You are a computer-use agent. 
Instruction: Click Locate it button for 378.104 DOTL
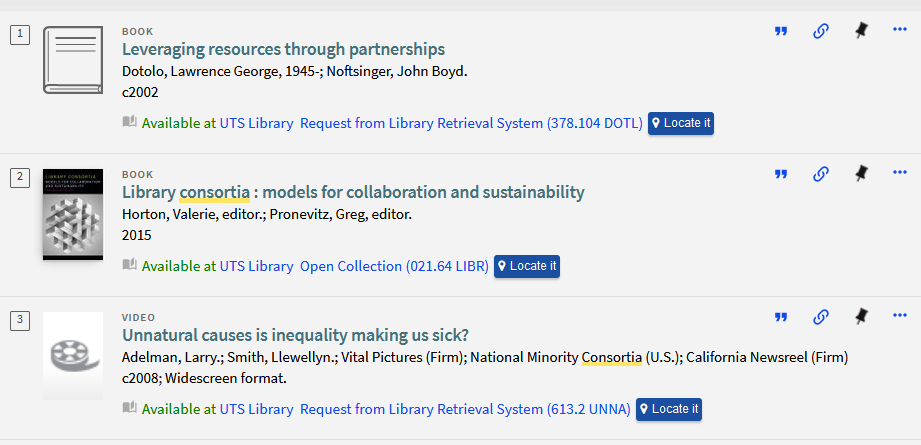[x=681, y=123]
